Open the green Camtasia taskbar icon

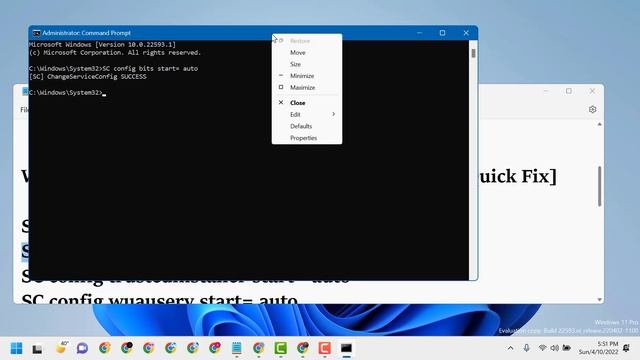[x=280, y=348]
